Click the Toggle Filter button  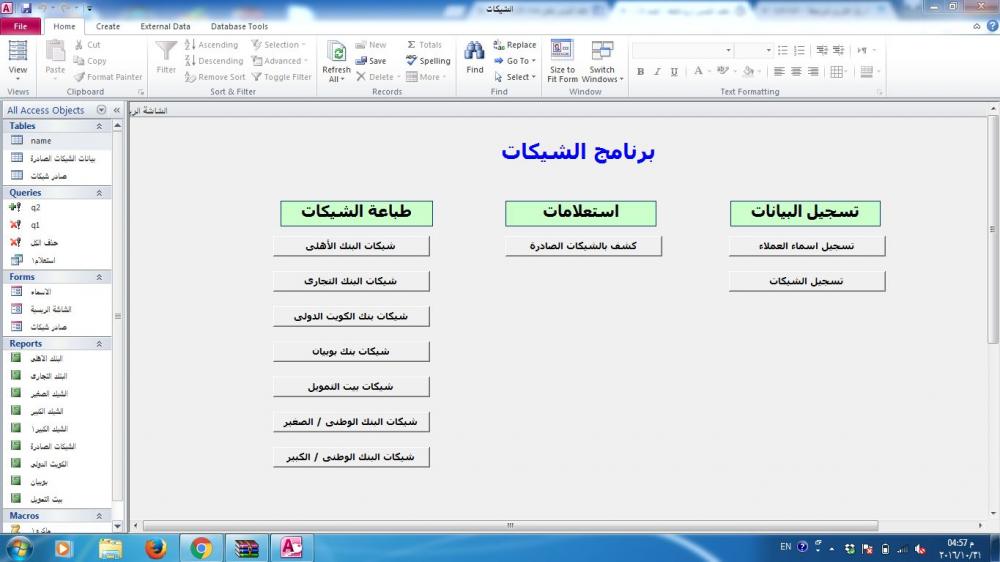282,77
